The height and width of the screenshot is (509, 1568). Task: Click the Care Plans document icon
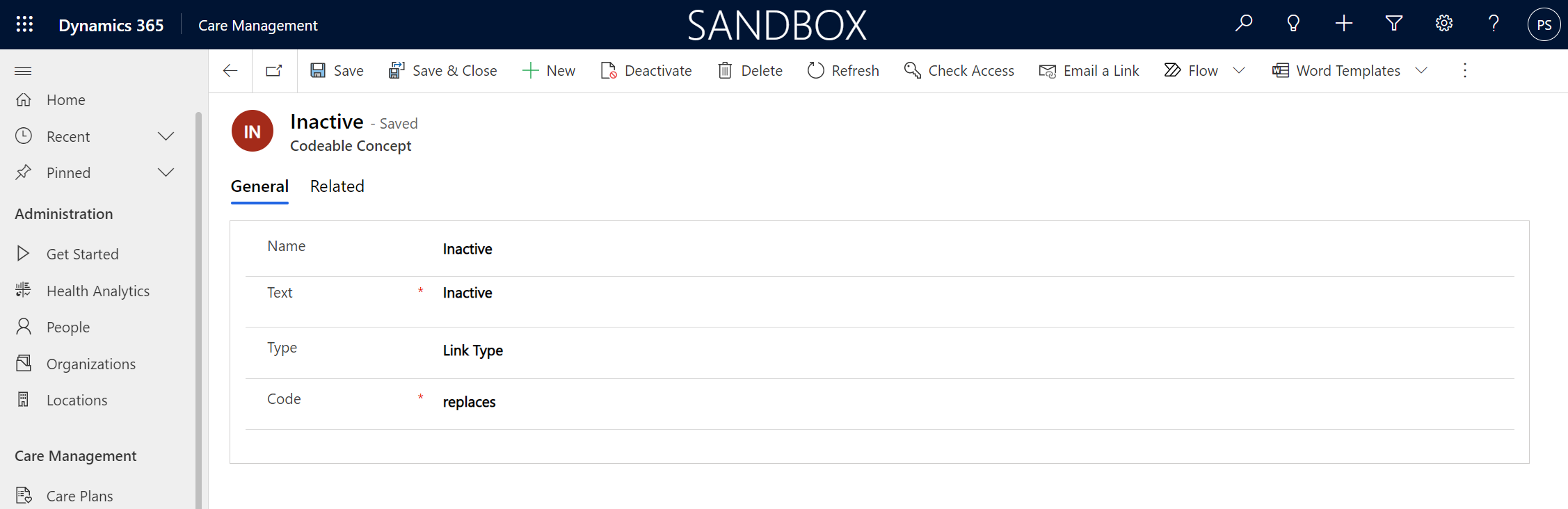tap(24, 495)
